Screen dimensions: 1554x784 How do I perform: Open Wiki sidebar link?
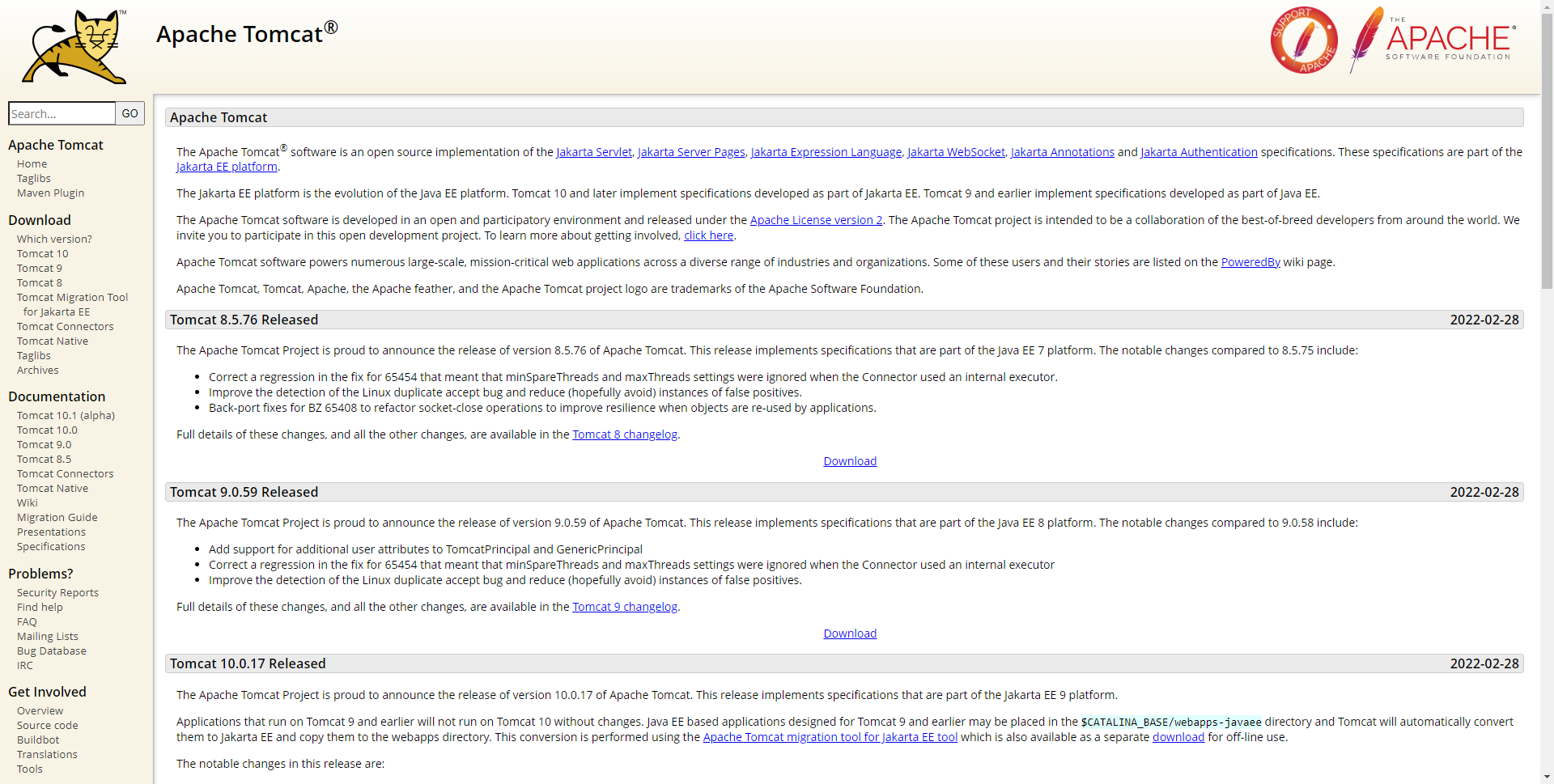[27, 502]
